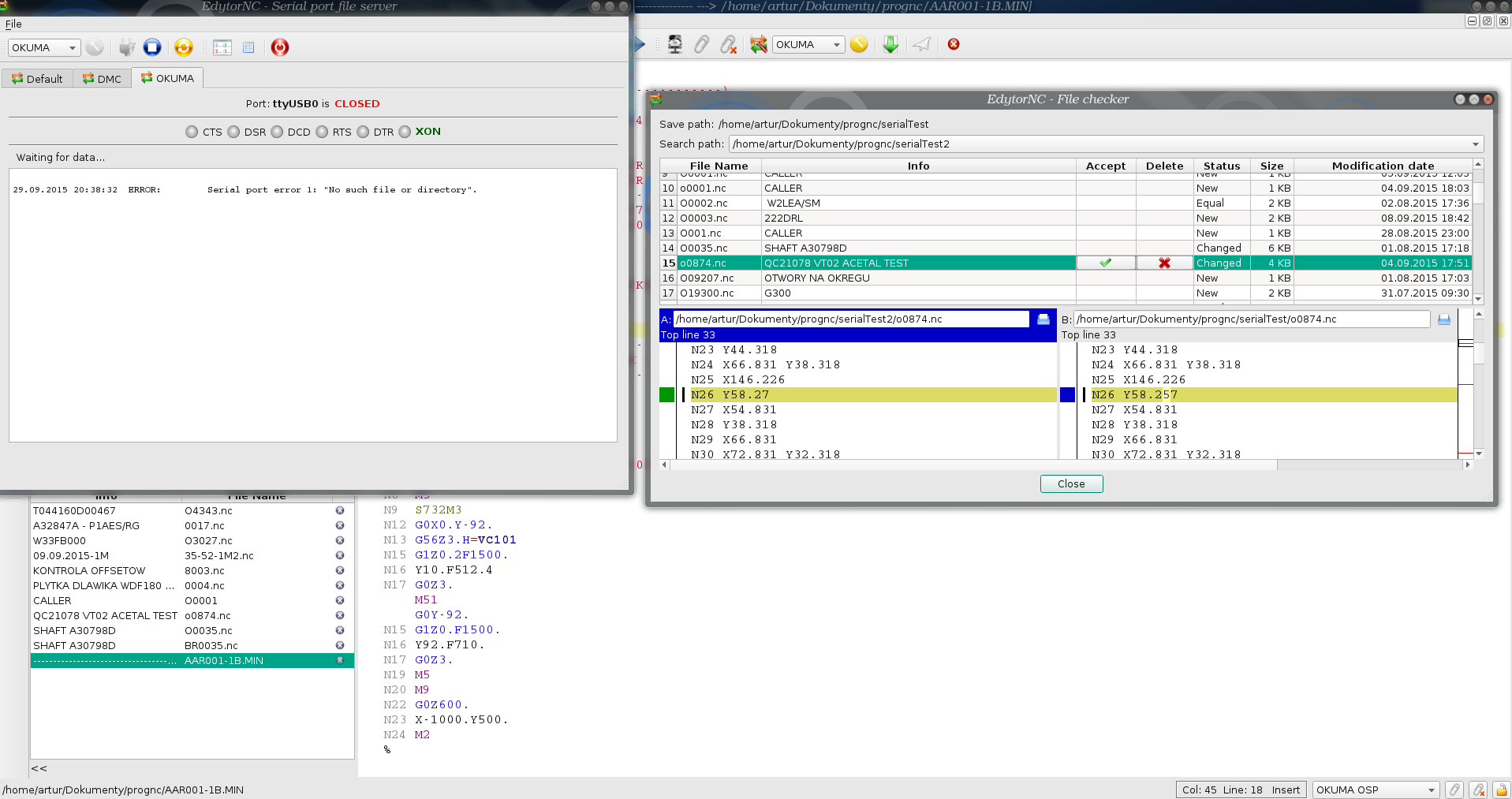
Task: Click the open padlock icon in status bar
Action: click(x=1501, y=790)
